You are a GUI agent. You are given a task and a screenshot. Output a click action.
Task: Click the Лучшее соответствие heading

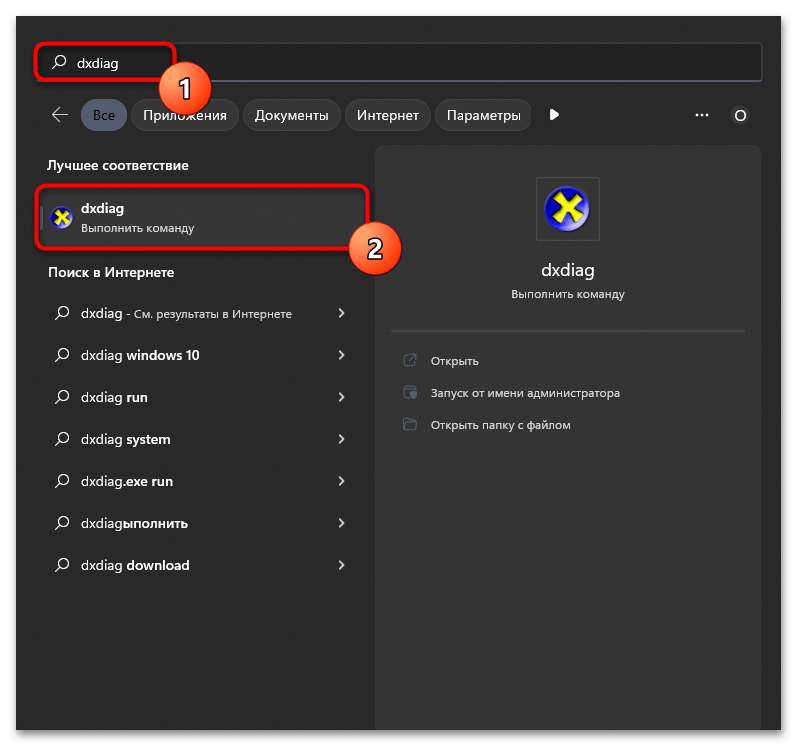coord(118,166)
